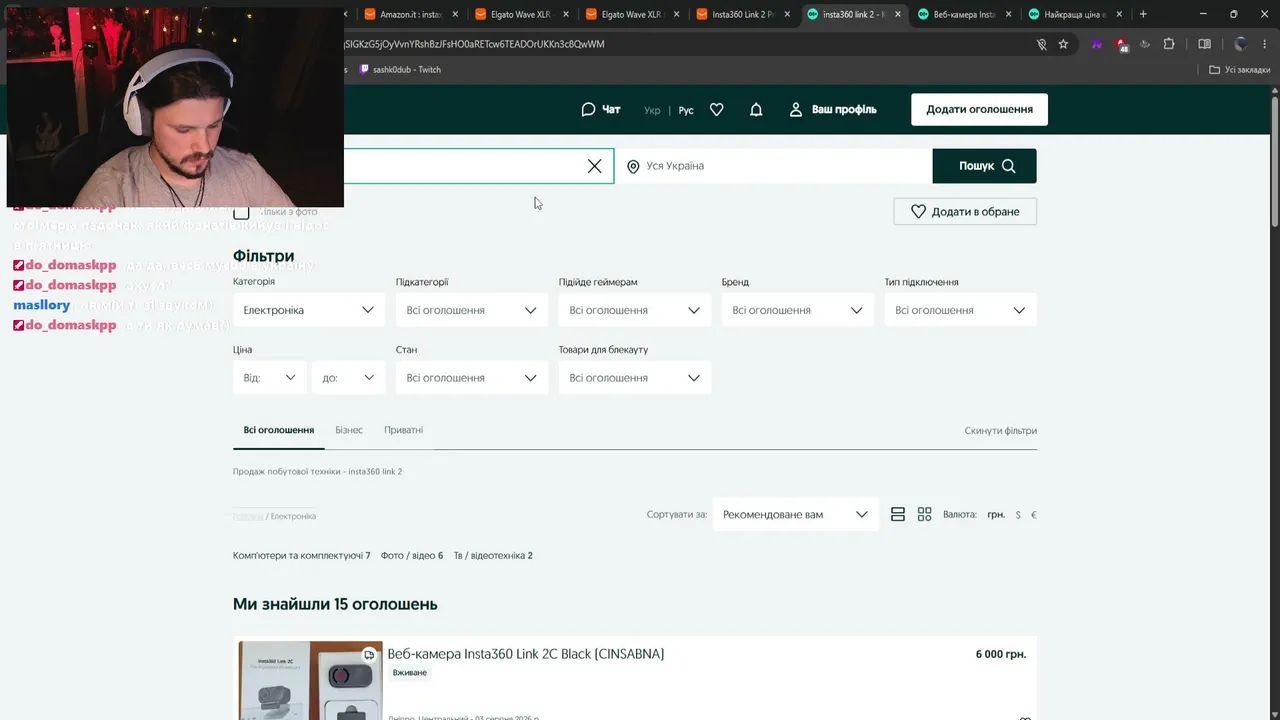Open the 'Усі закладки' bookmarks folder
The width and height of the screenshot is (1280, 720).
click(1239, 70)
